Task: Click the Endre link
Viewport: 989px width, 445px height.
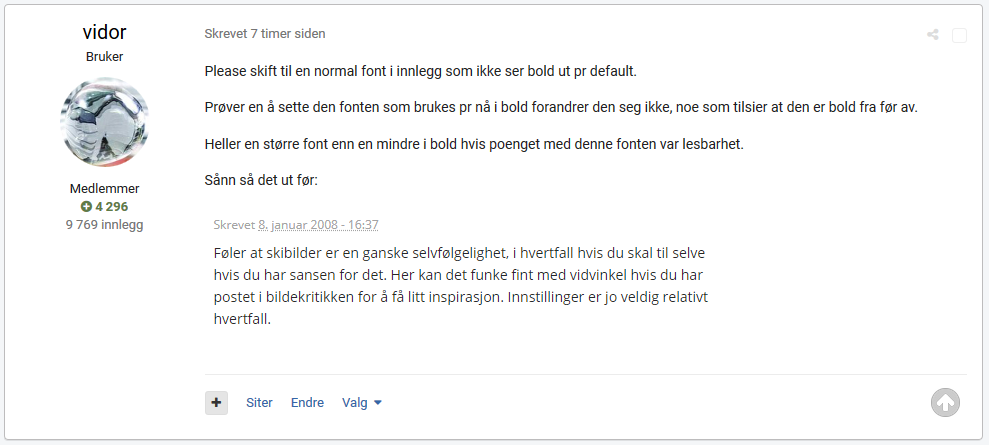Action: 307,403
